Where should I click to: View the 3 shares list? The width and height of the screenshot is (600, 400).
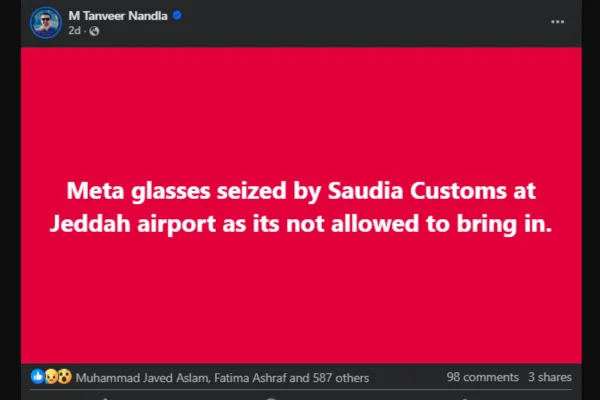point(549,378)
